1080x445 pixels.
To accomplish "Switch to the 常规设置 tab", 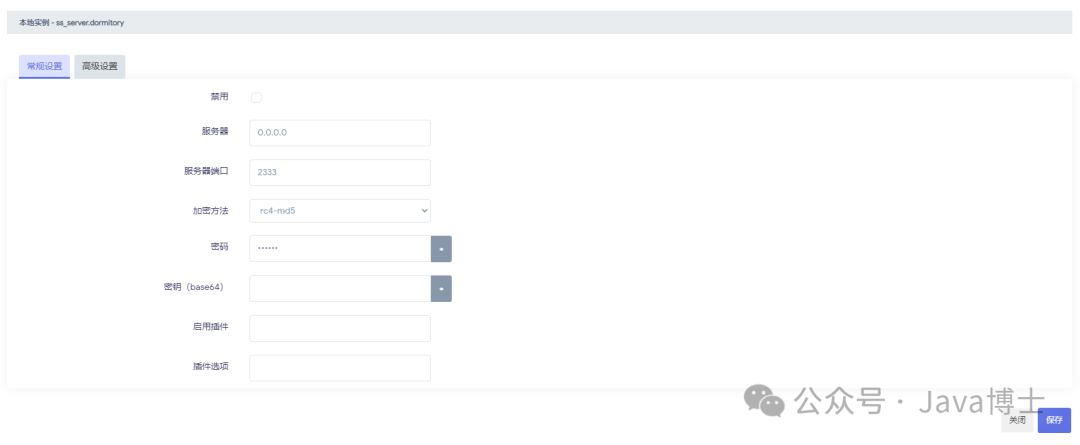I will point(44,66).
